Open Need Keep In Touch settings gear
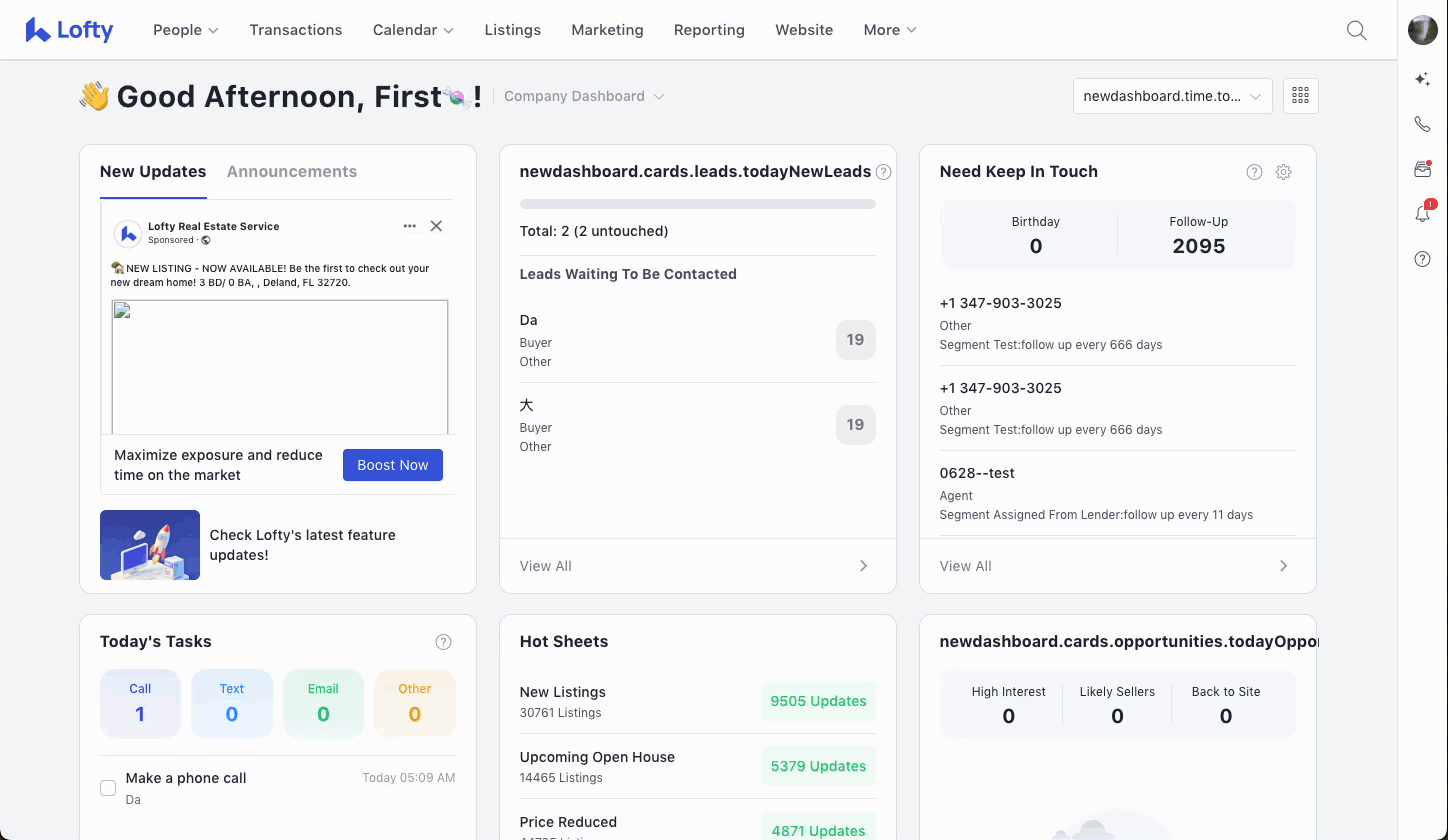Image resolution: width=1448 pixels, height=840 pixels. coord(1283,172)
